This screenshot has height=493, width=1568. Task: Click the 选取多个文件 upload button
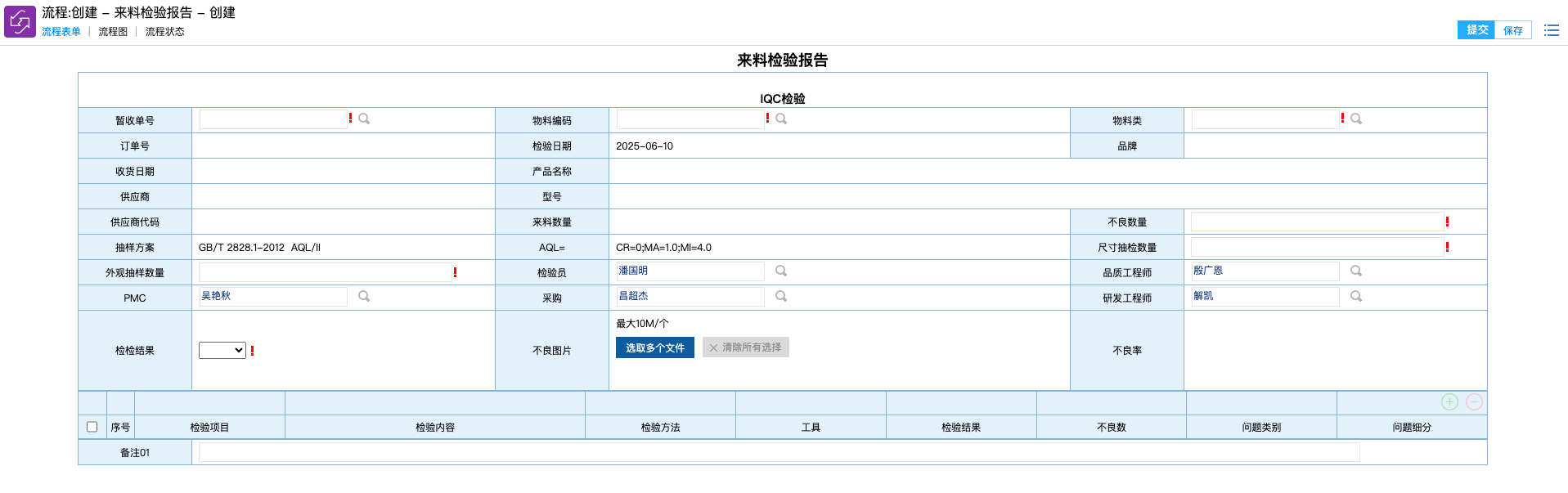point(654,348)
